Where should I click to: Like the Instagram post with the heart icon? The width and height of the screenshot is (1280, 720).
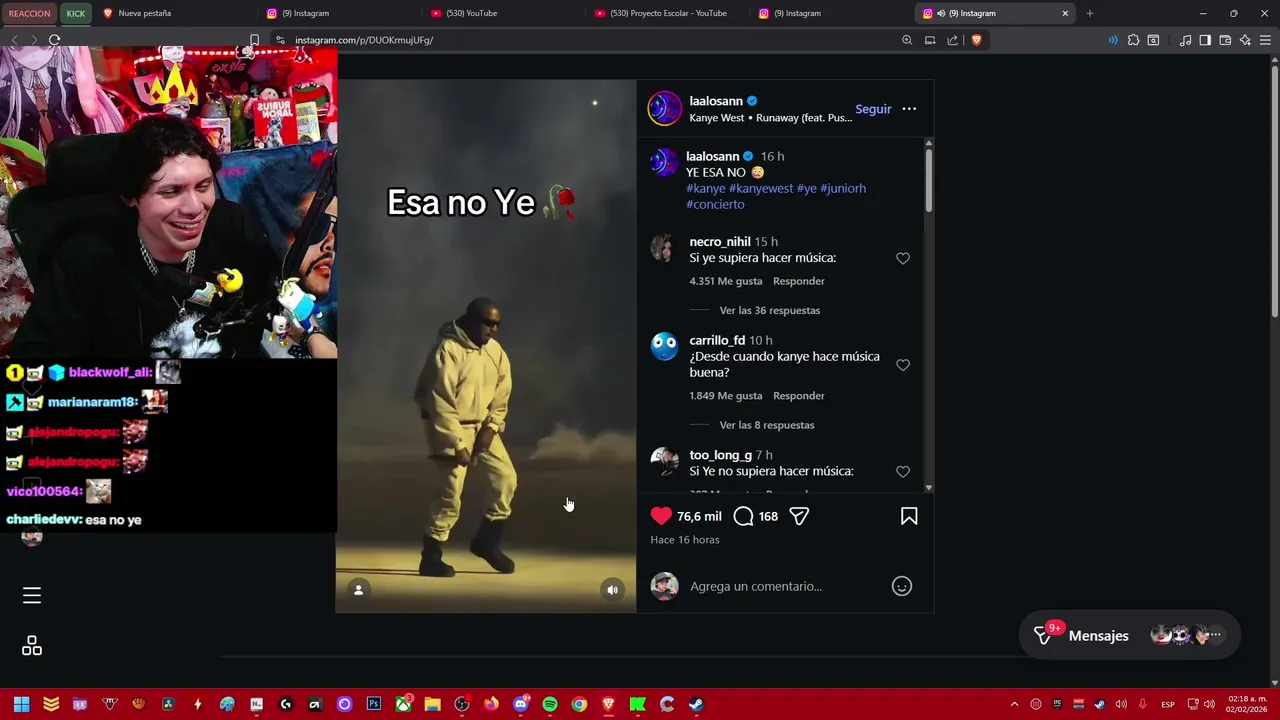(661, 516)
